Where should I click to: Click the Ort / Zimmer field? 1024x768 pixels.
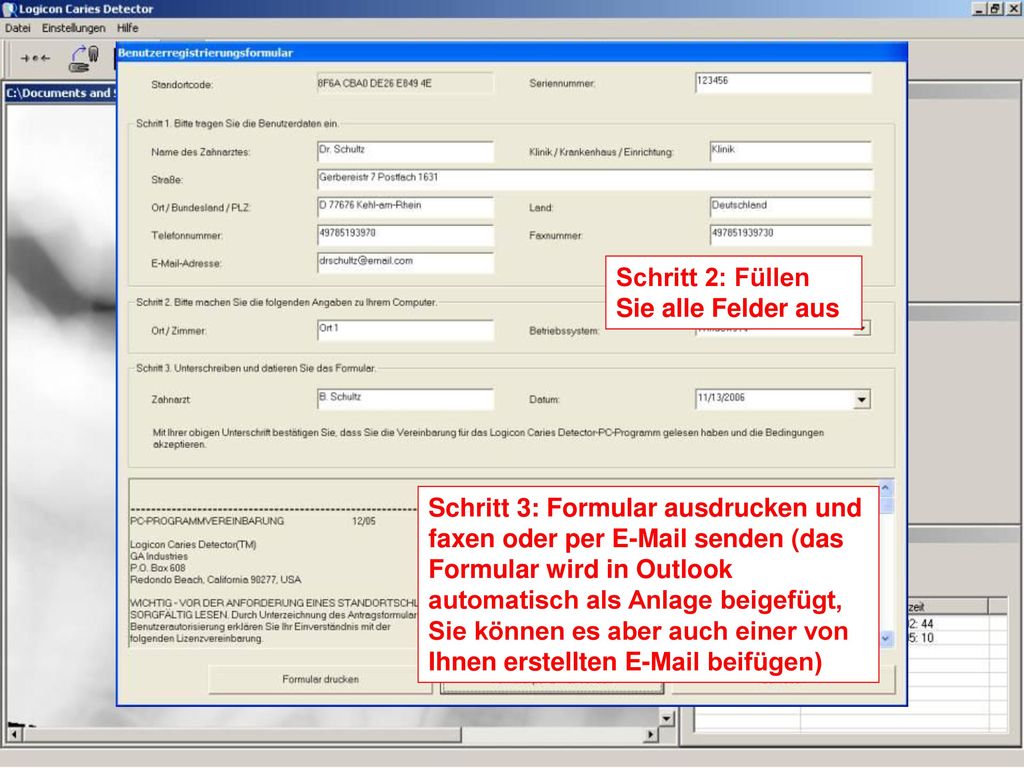(x=405, y=330)
